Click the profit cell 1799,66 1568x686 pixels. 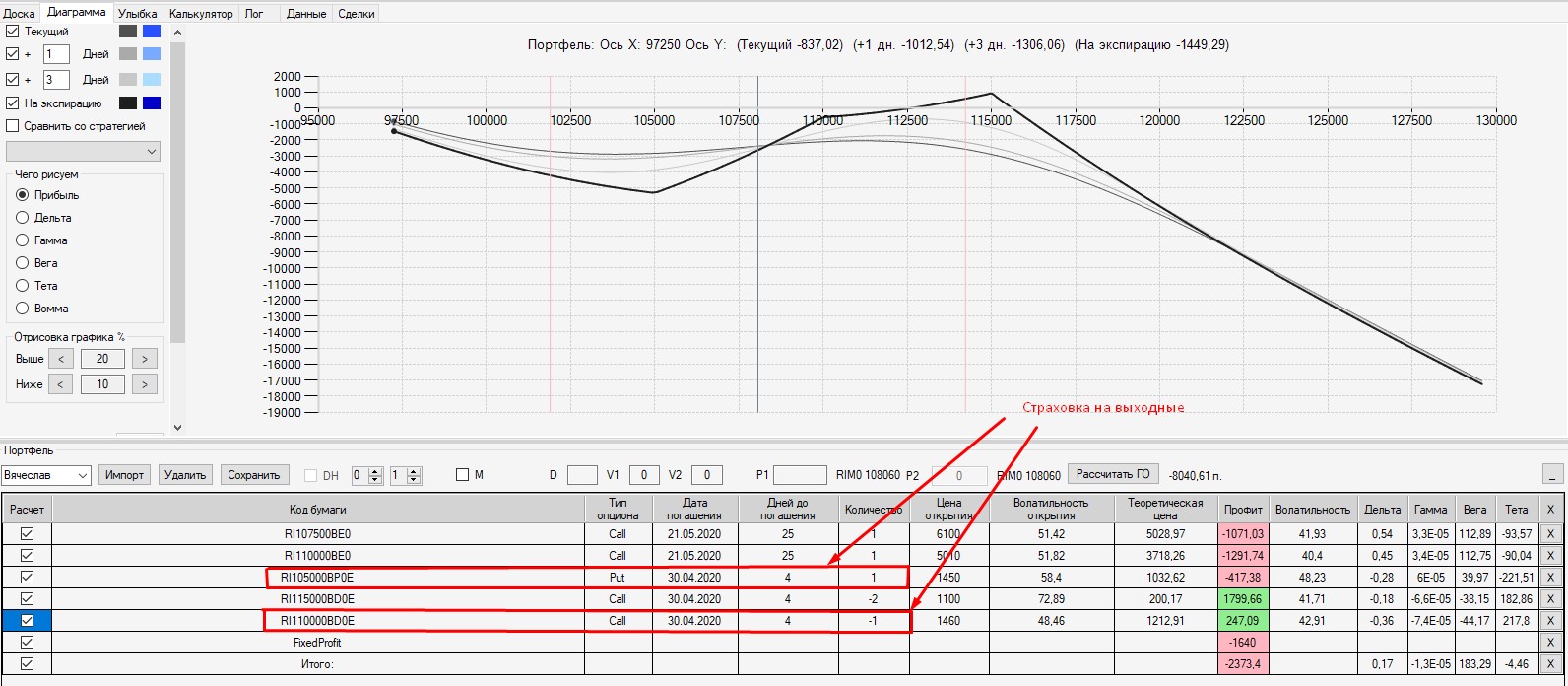(x=1244, y=599)
